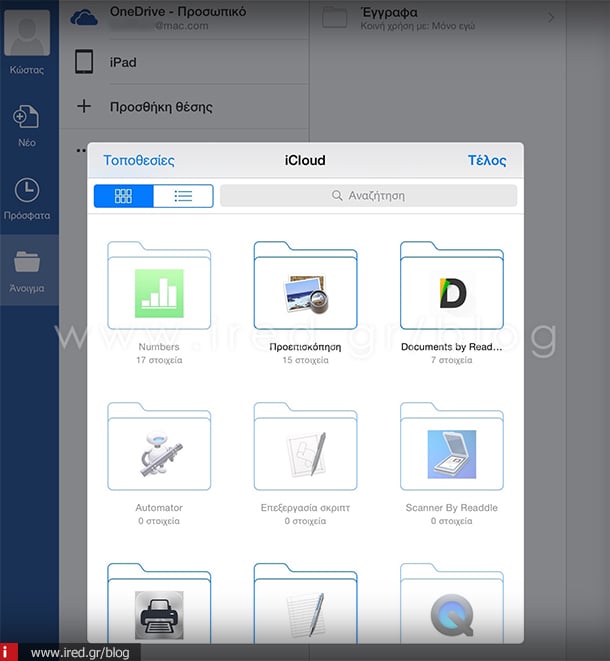Switch to grid view
This screenshot has height=661, width=610.
point(124,196)
